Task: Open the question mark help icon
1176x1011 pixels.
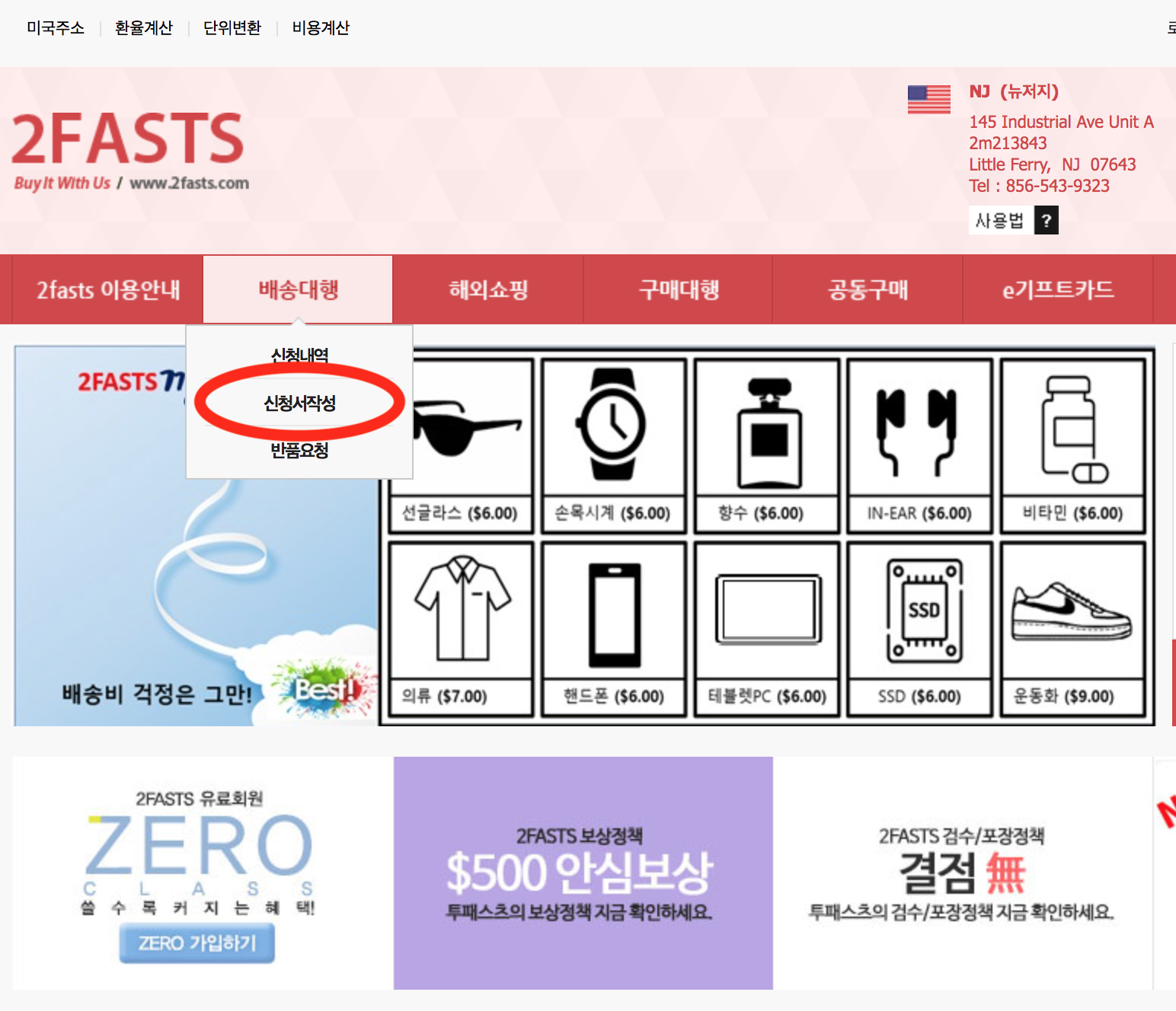Action: [x=1047, y=221]
